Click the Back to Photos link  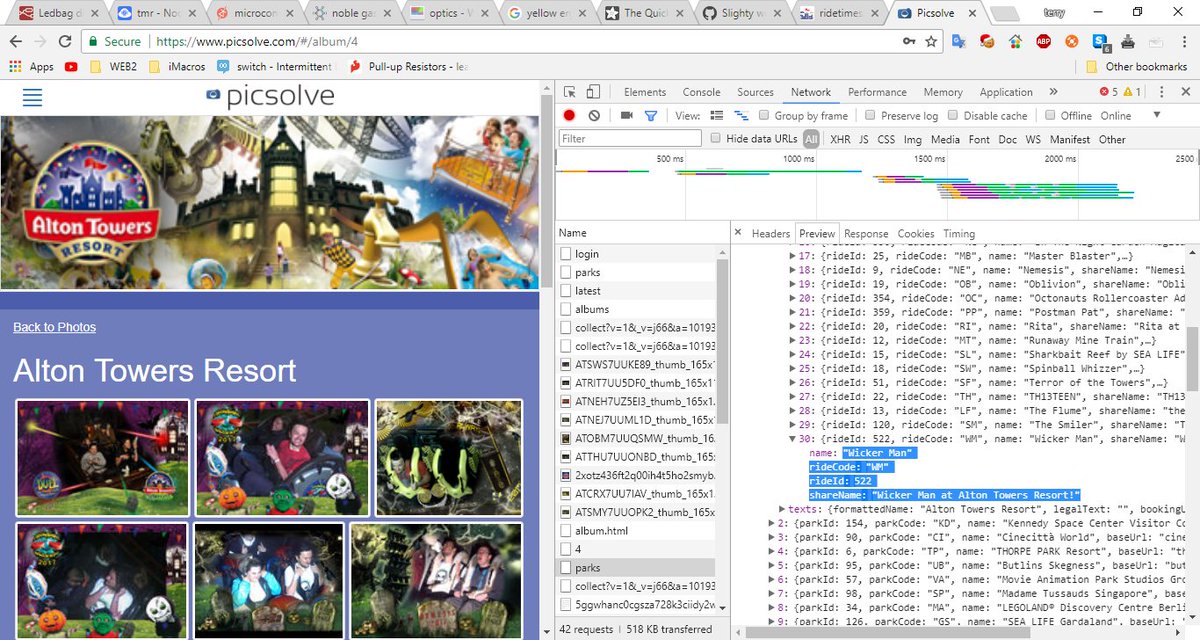[55, 327]
